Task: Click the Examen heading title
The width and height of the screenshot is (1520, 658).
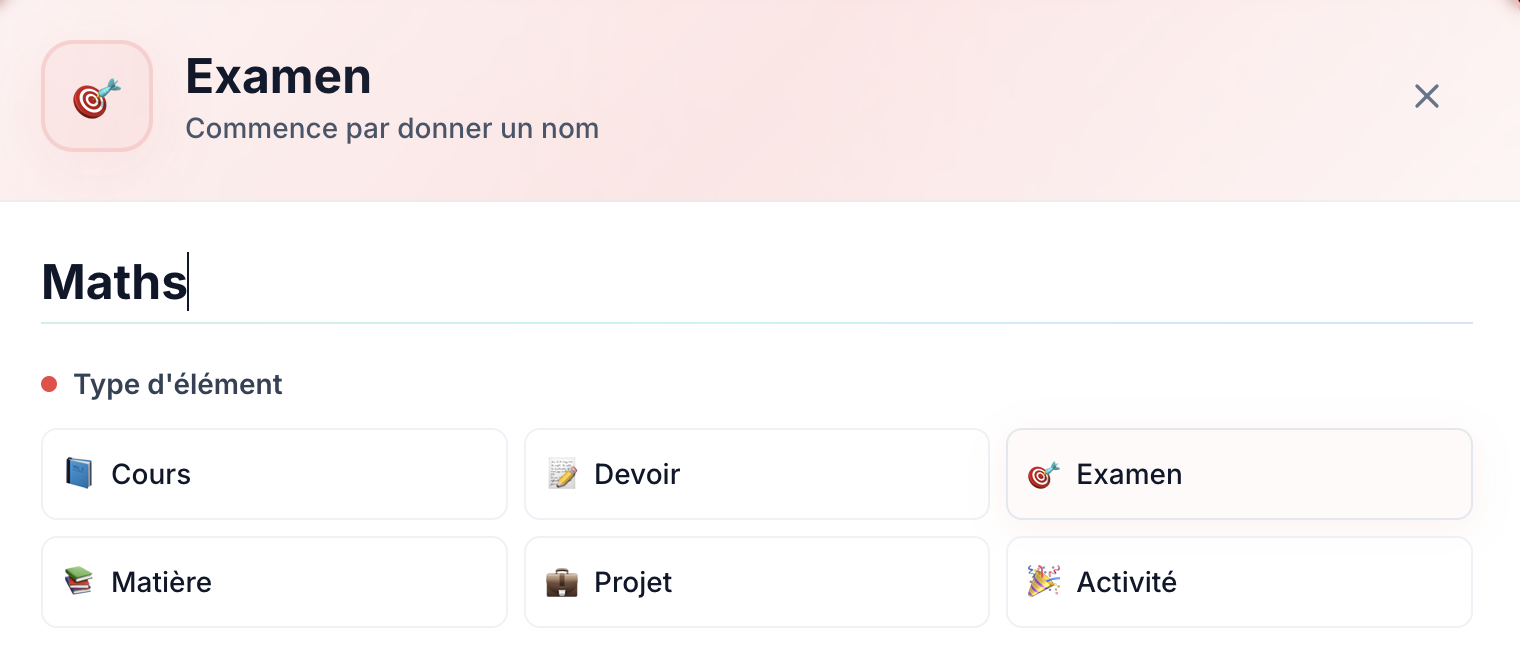Action: tap(278, 77)
